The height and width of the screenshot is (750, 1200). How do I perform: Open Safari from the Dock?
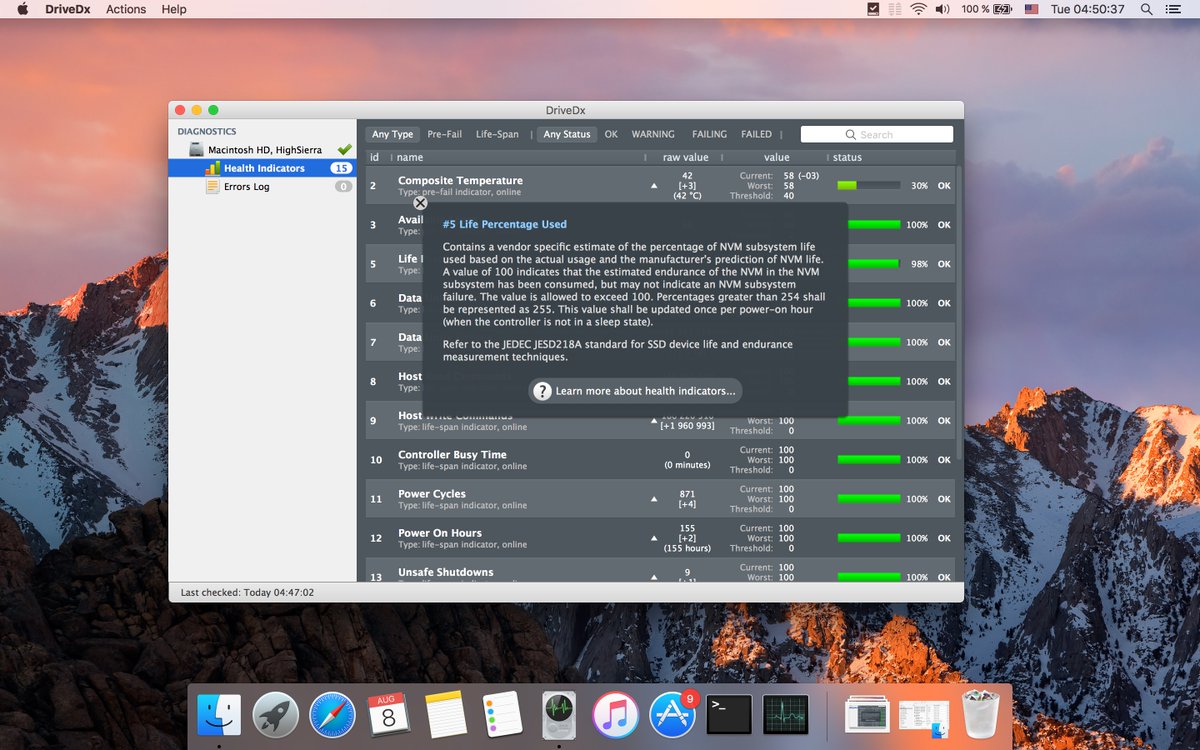tap(333, 715)
